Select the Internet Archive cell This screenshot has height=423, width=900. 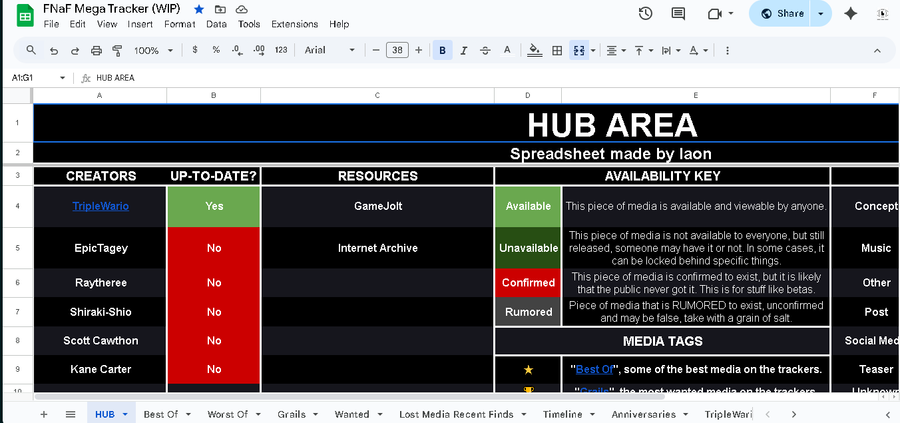coord(378,248)
